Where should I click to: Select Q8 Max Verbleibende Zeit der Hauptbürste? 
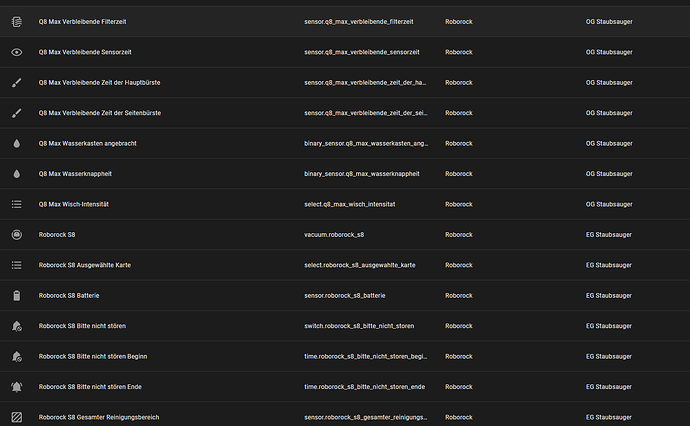(x=99, y=82)
